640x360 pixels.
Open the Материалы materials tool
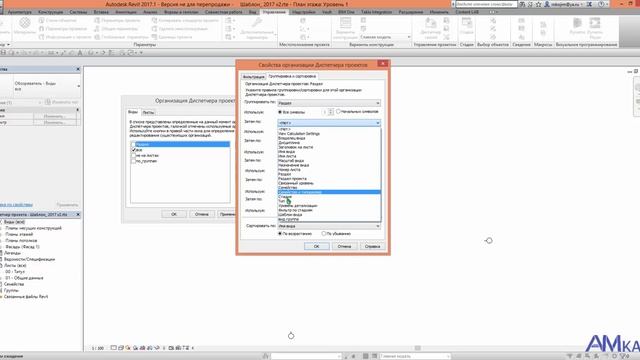[24, 26]
